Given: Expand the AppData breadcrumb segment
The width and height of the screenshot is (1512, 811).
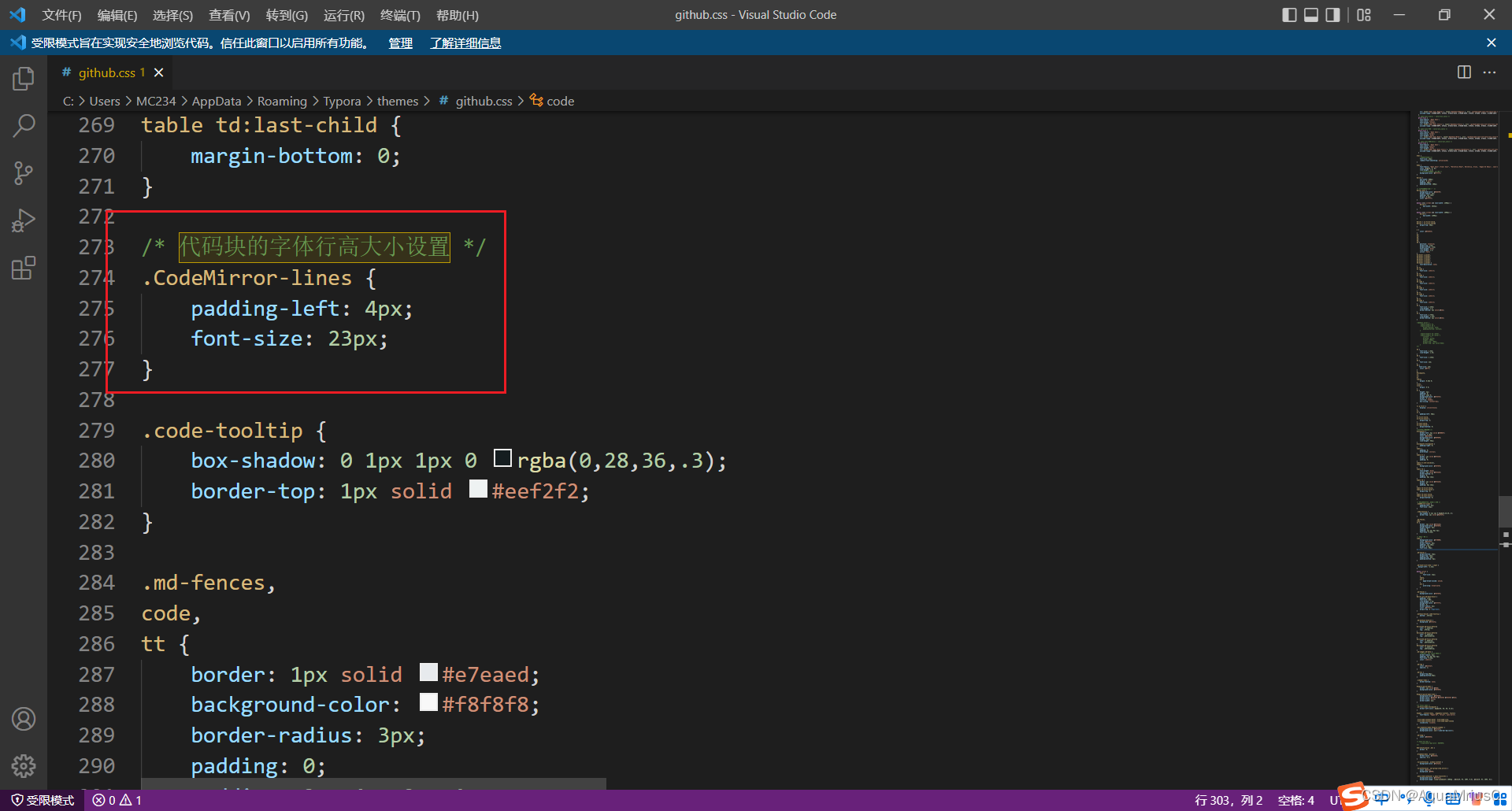Looking at the screenshot, I should [x=217, y=101].
